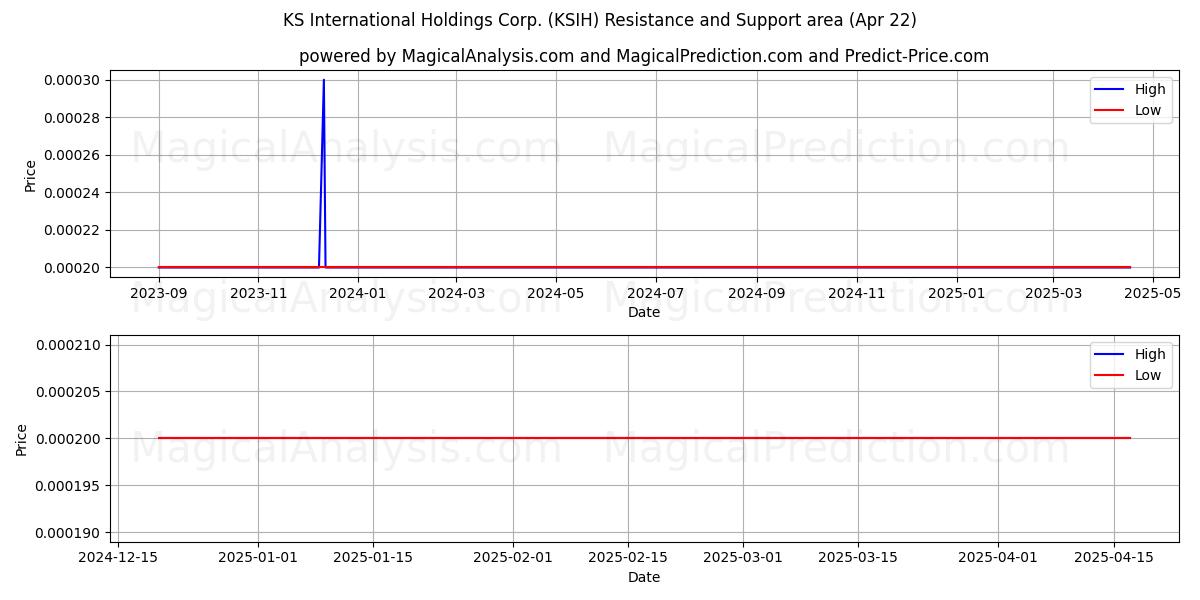The height and width of the screenshot is (600, 1200).
Task: Click the 2025-01-15 x-axis tick label
Action: 373,558
